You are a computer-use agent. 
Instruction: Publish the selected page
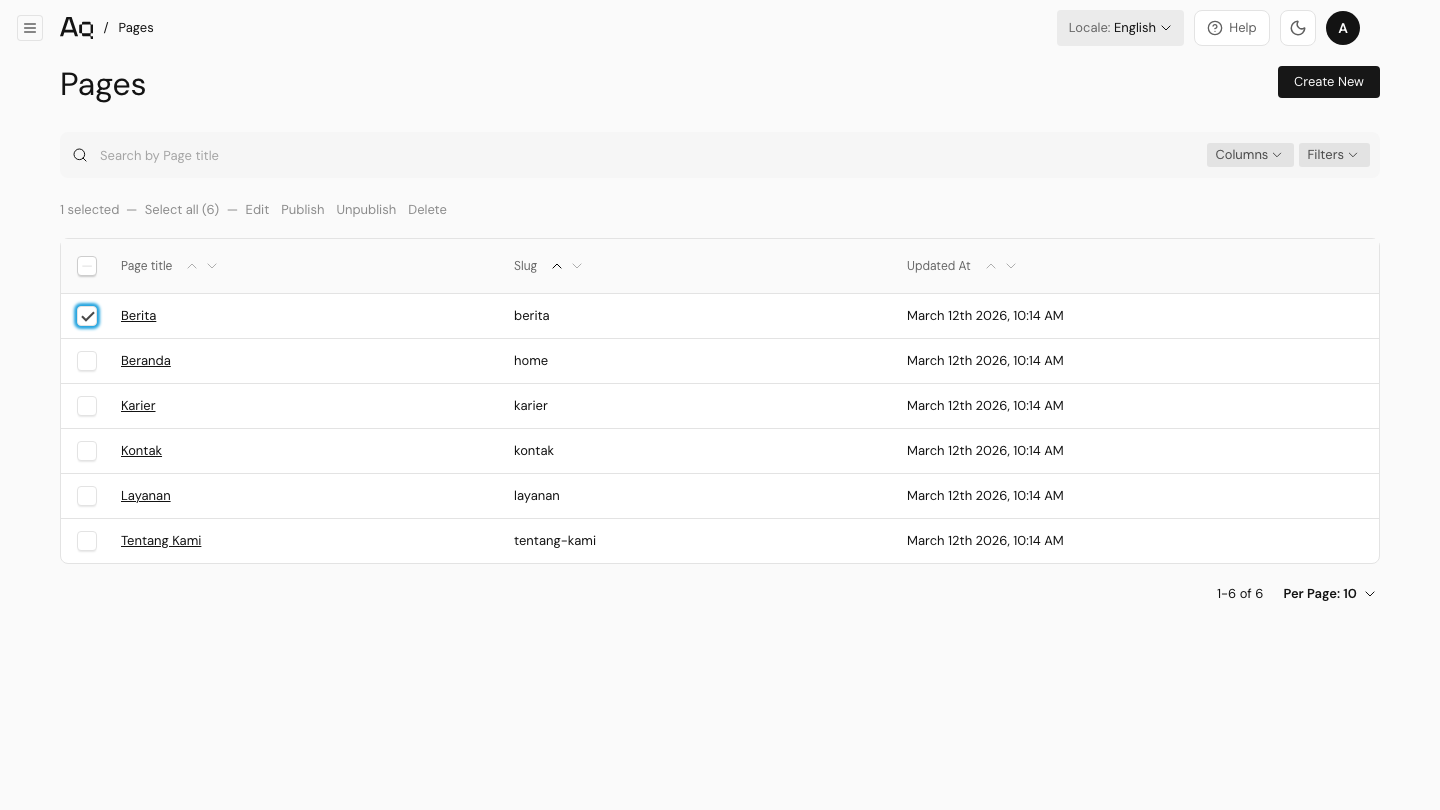(x=303, y=210)
